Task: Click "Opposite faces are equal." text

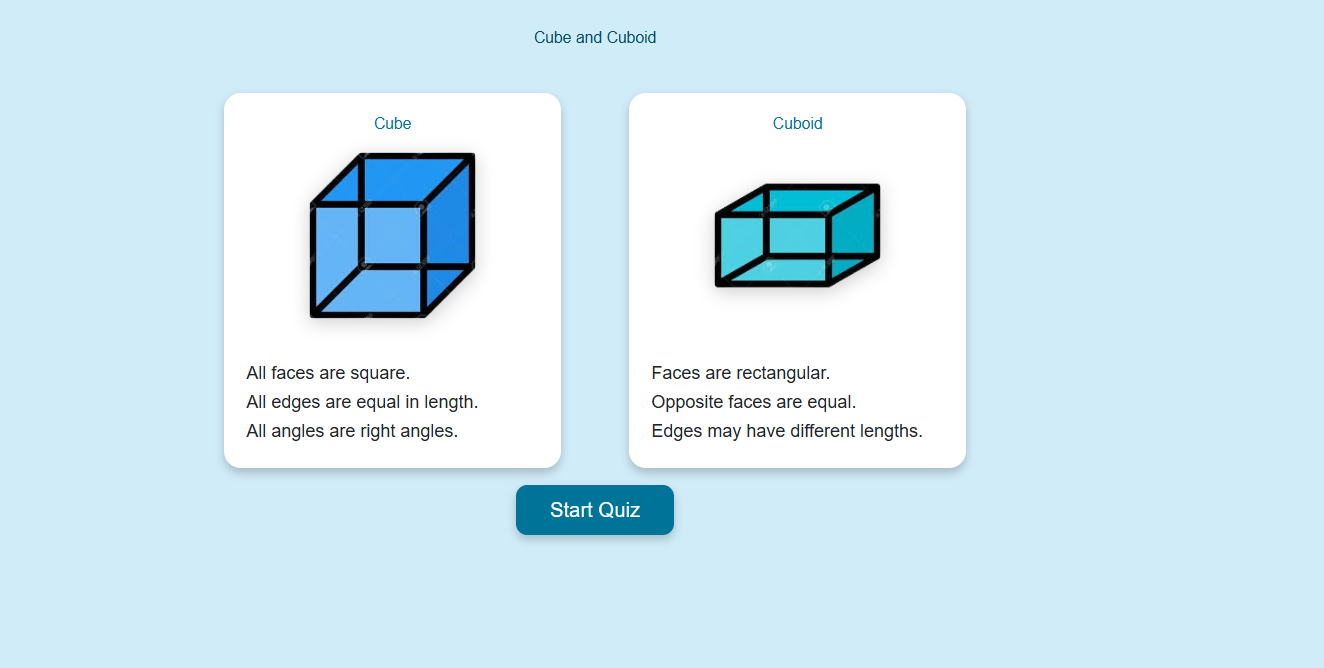Action: tap(753, 402)
